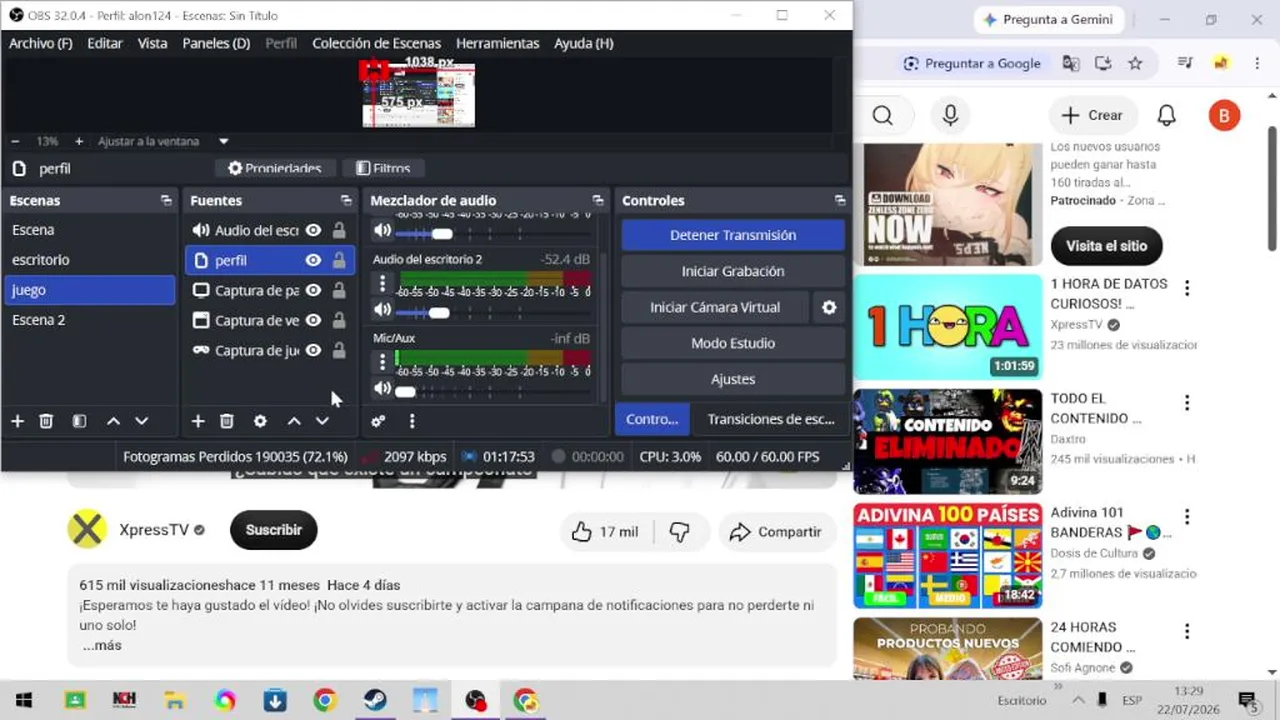Open the YouTube account avatar B
The height and width of the screenshot is (720, 1280).
click(x=1224, y=115)
